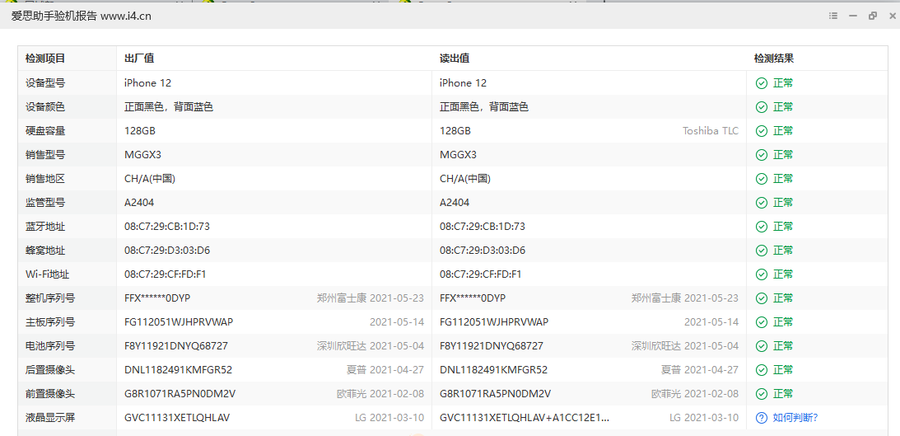Screen dimensions: 900x436
Task: Select the 电池序列号 row label
Action: pos(50,346)
